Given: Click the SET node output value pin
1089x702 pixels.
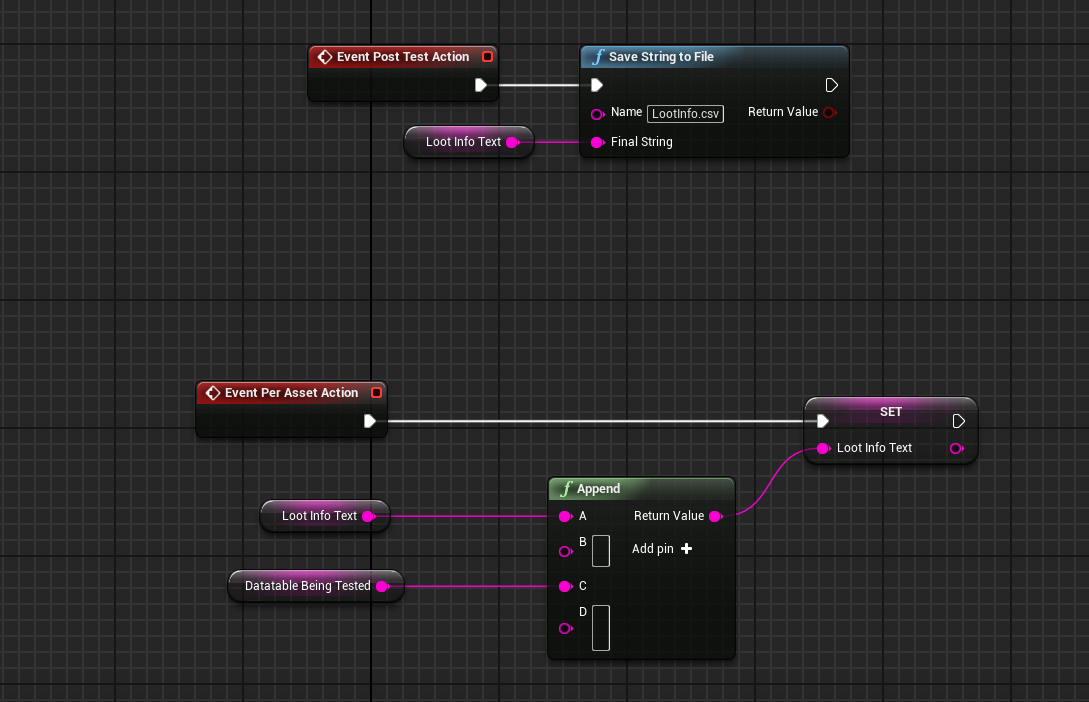Looking at the screenshot, I should 956,449.
